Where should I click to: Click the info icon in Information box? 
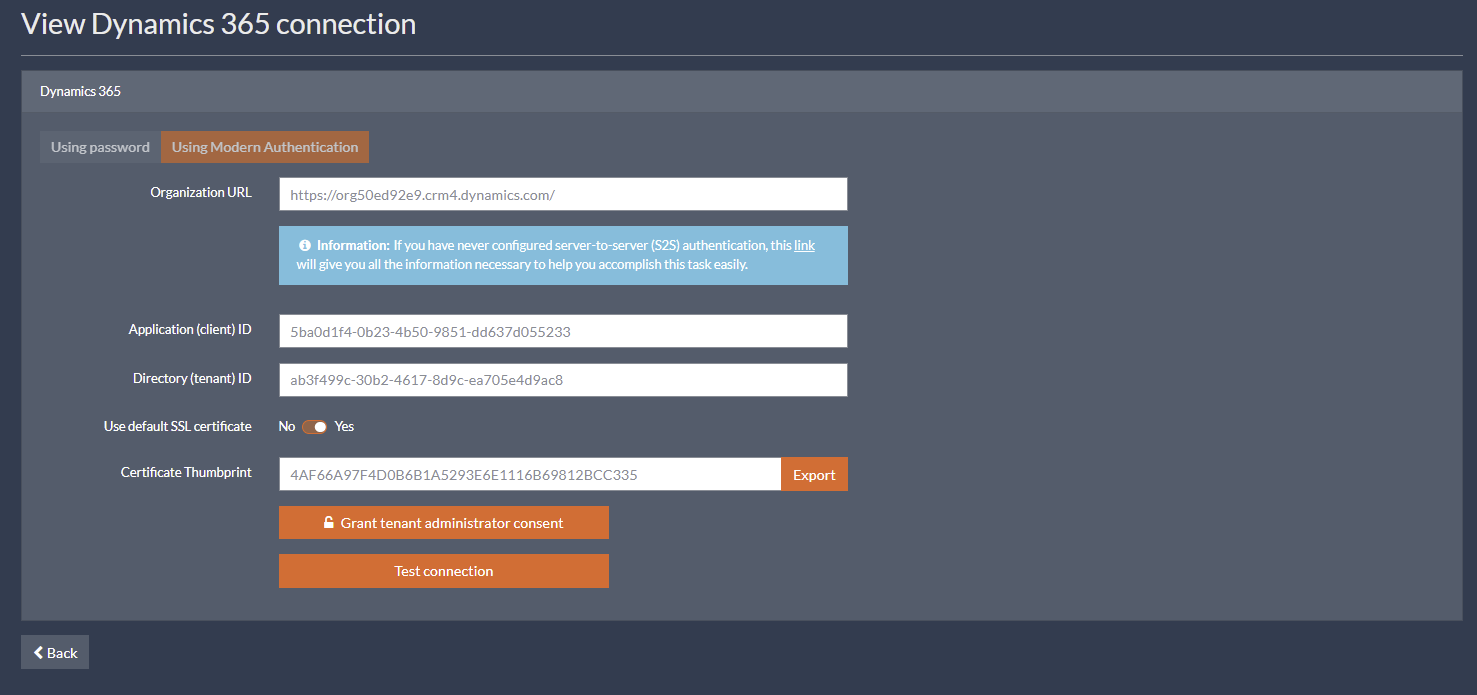[304, 245]
